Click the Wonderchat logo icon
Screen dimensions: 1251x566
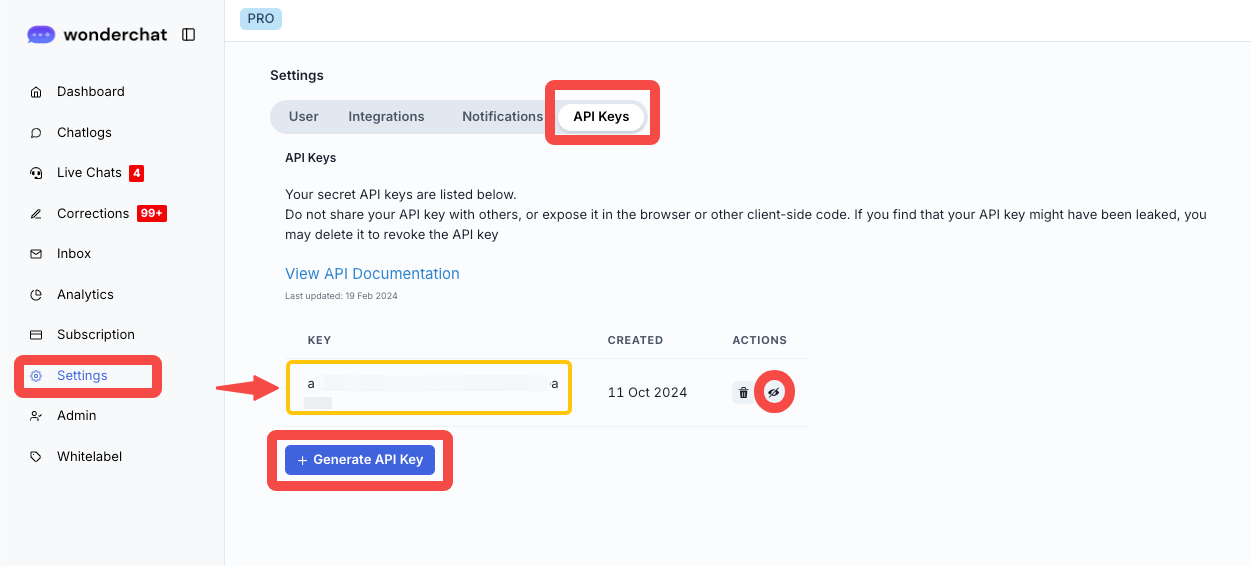[x=41, y=35]
